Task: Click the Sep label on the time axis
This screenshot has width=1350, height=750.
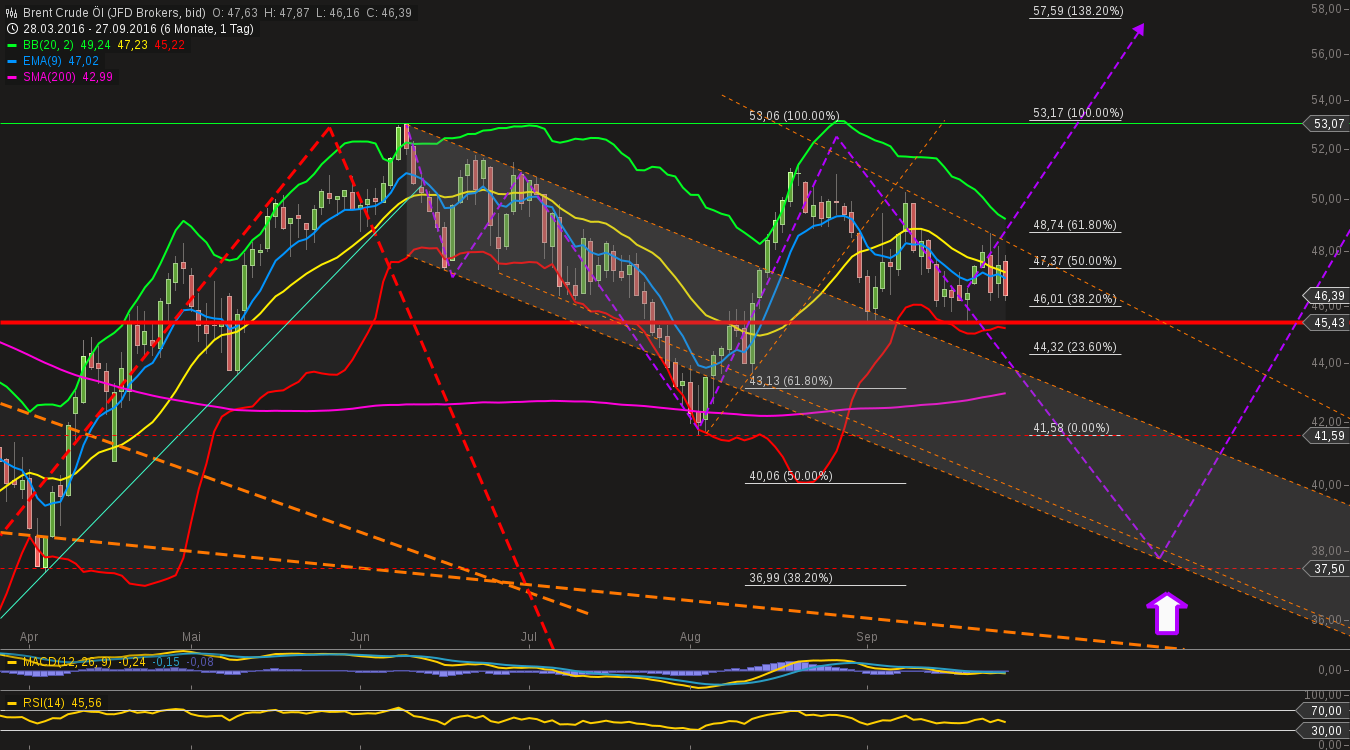Action: (866, 636)
